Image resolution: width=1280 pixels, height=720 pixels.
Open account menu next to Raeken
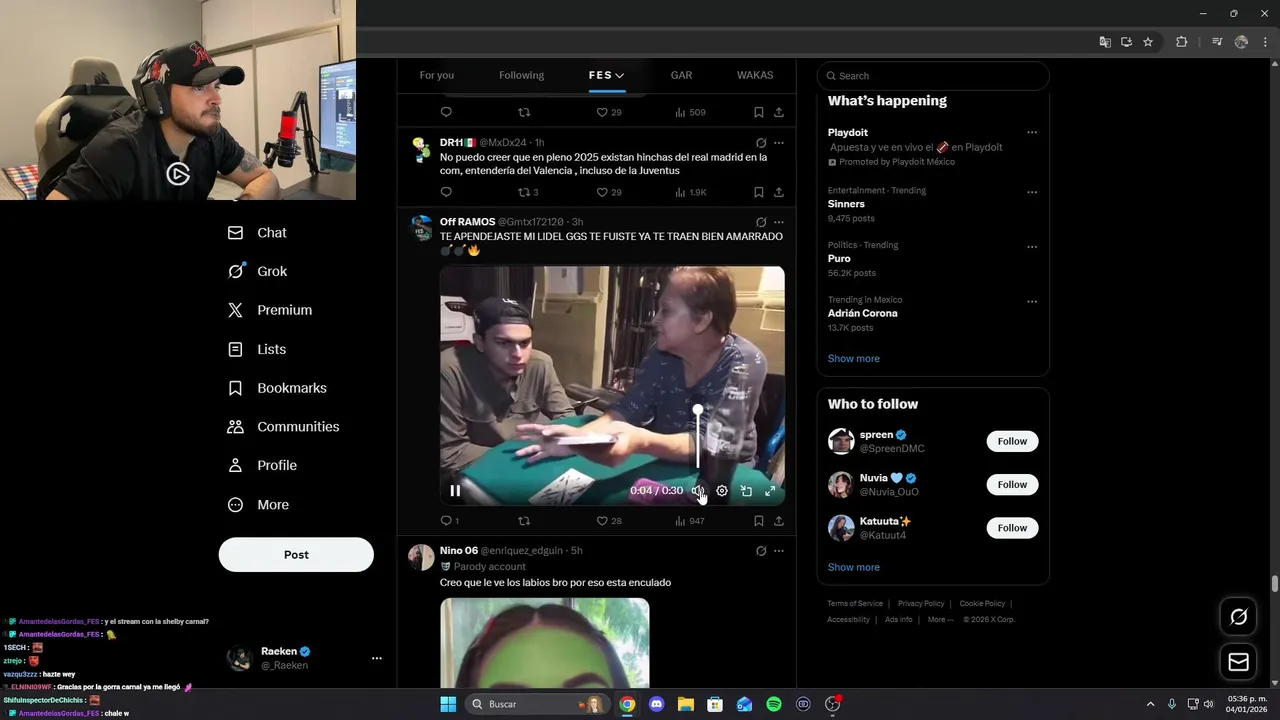[x=377, y=658]
